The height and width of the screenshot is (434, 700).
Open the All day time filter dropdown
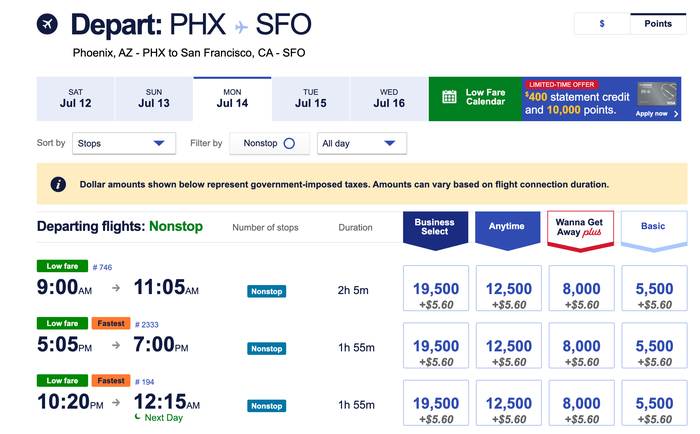362,143
